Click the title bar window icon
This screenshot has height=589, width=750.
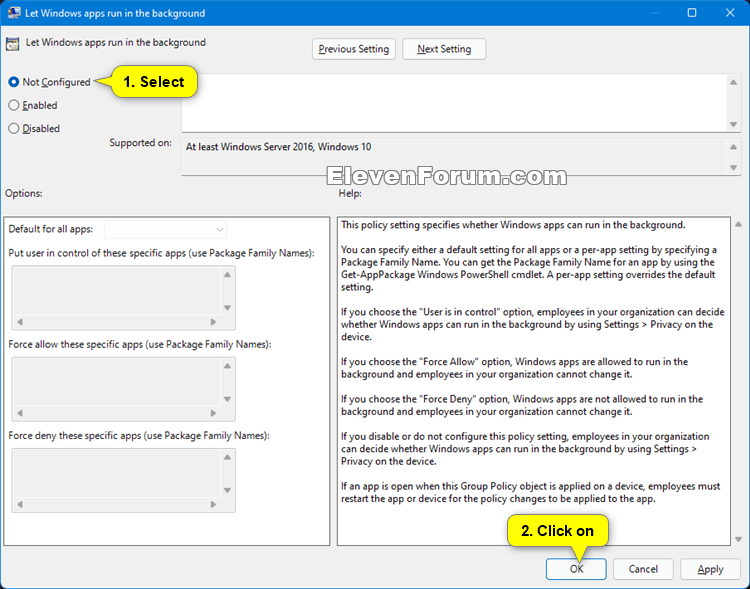pos(14,13)
